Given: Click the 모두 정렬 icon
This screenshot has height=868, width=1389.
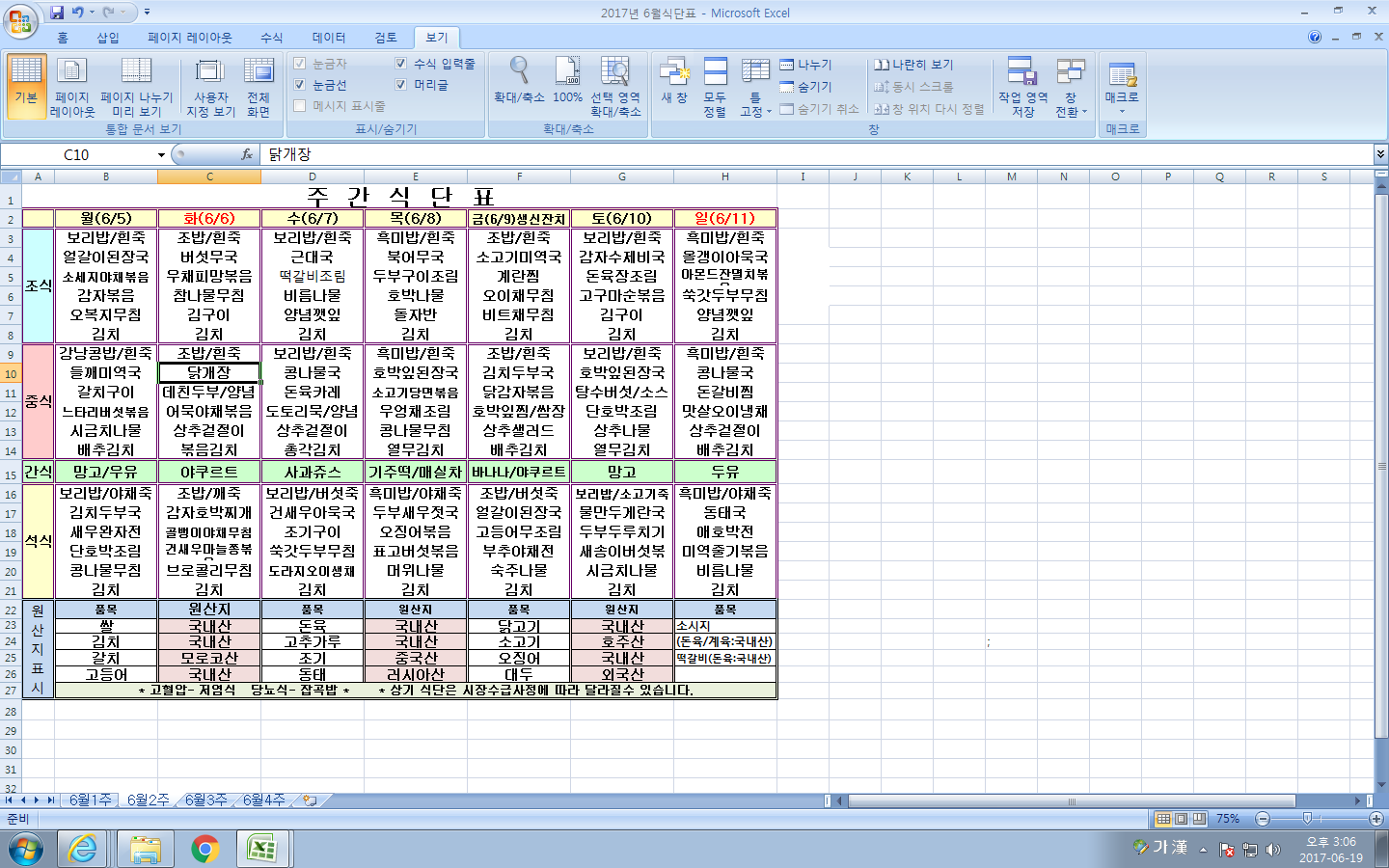Looking at the screenshot, I should click(715, 87).
